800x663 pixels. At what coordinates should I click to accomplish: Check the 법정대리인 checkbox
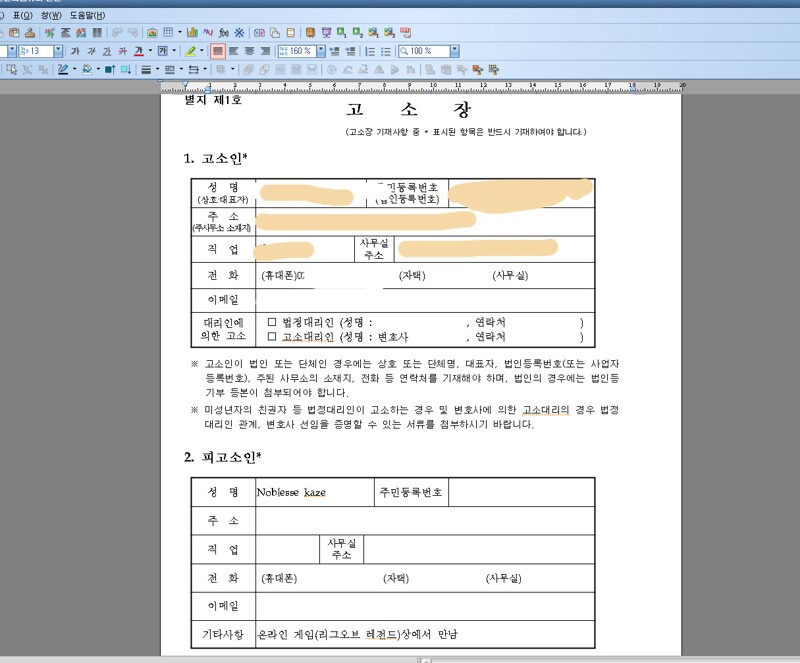pyautogui.click(x=272, y=322)
